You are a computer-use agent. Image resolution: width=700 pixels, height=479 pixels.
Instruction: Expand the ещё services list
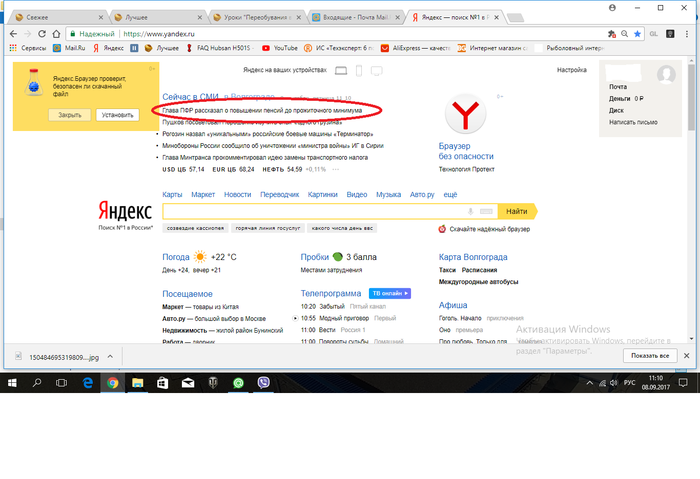(x=450, y=195)
